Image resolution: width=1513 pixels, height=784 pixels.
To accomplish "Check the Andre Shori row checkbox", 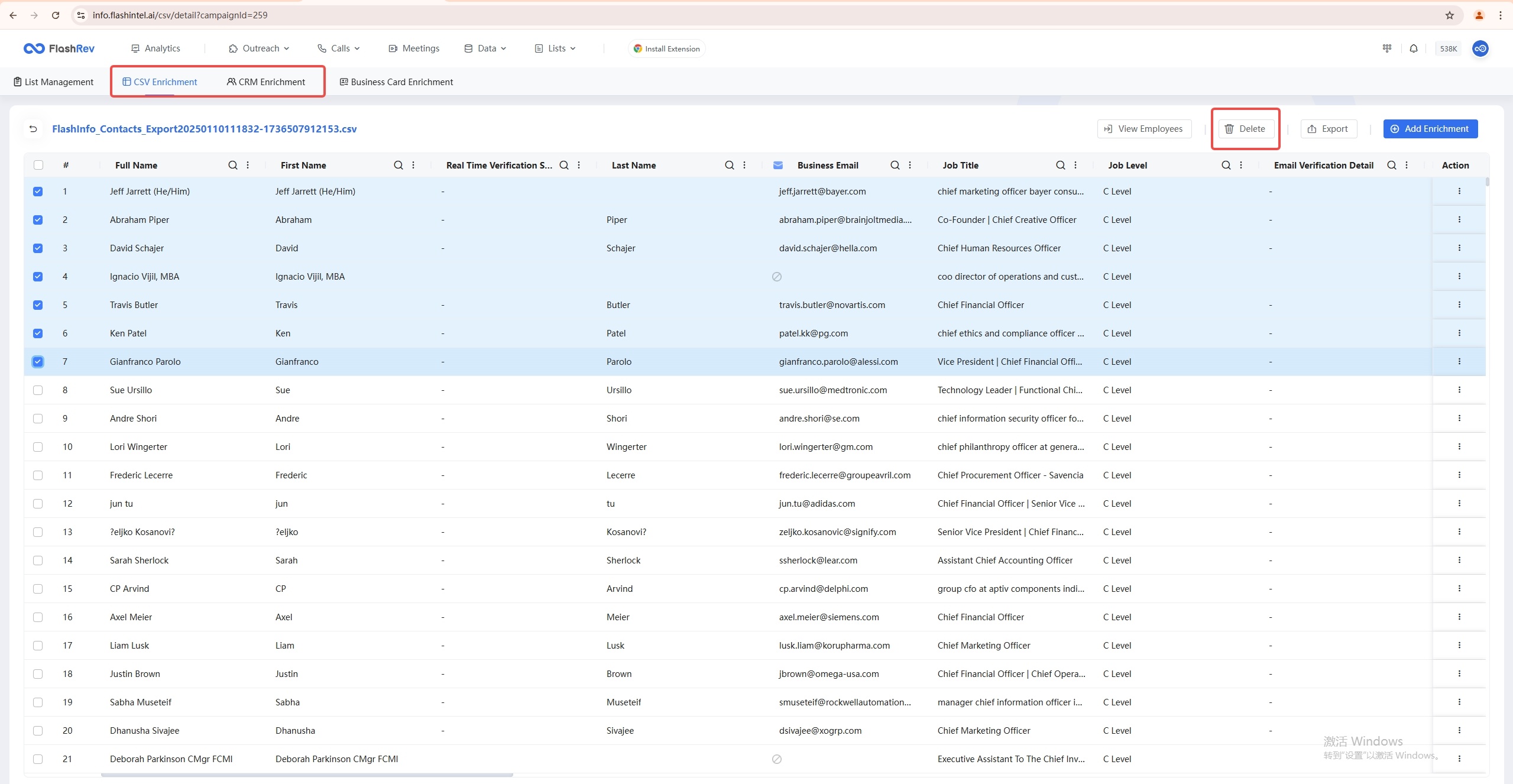I will tap(38, 419).
